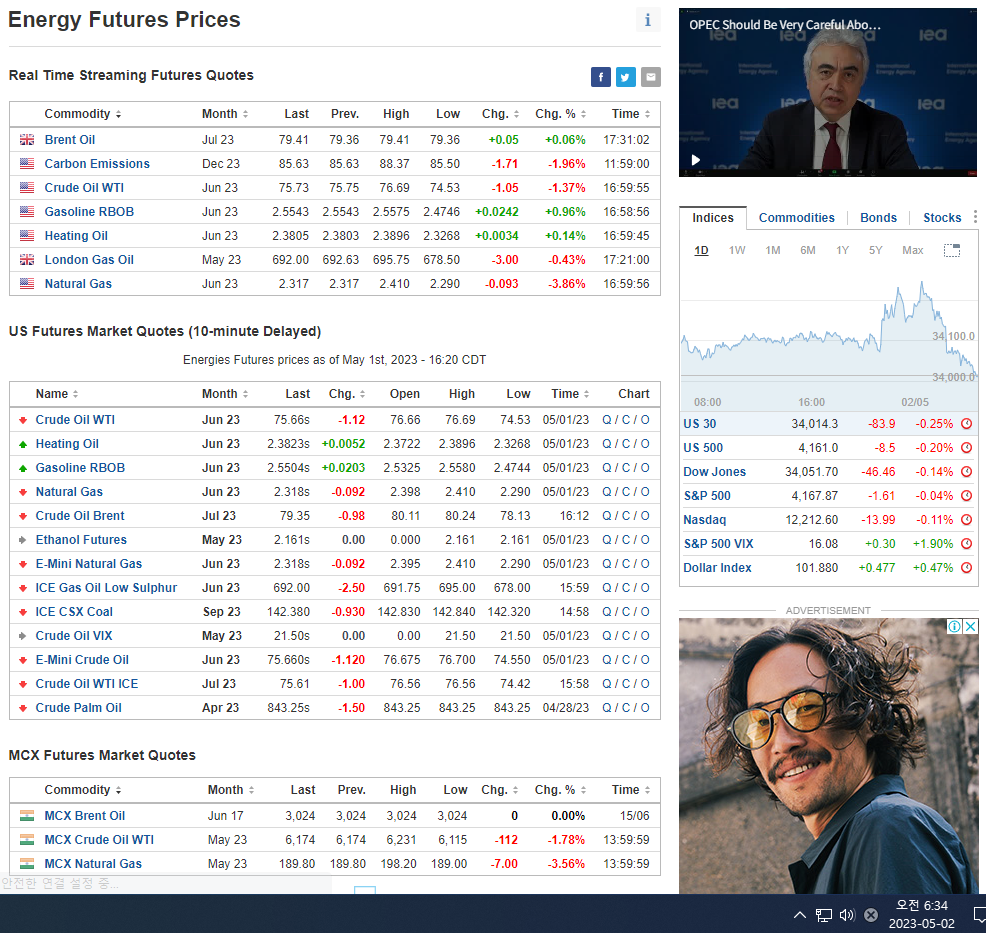Click the clock icon in US 30 row
The height and width of the screenshot is (933, 986).
[967, 424]
